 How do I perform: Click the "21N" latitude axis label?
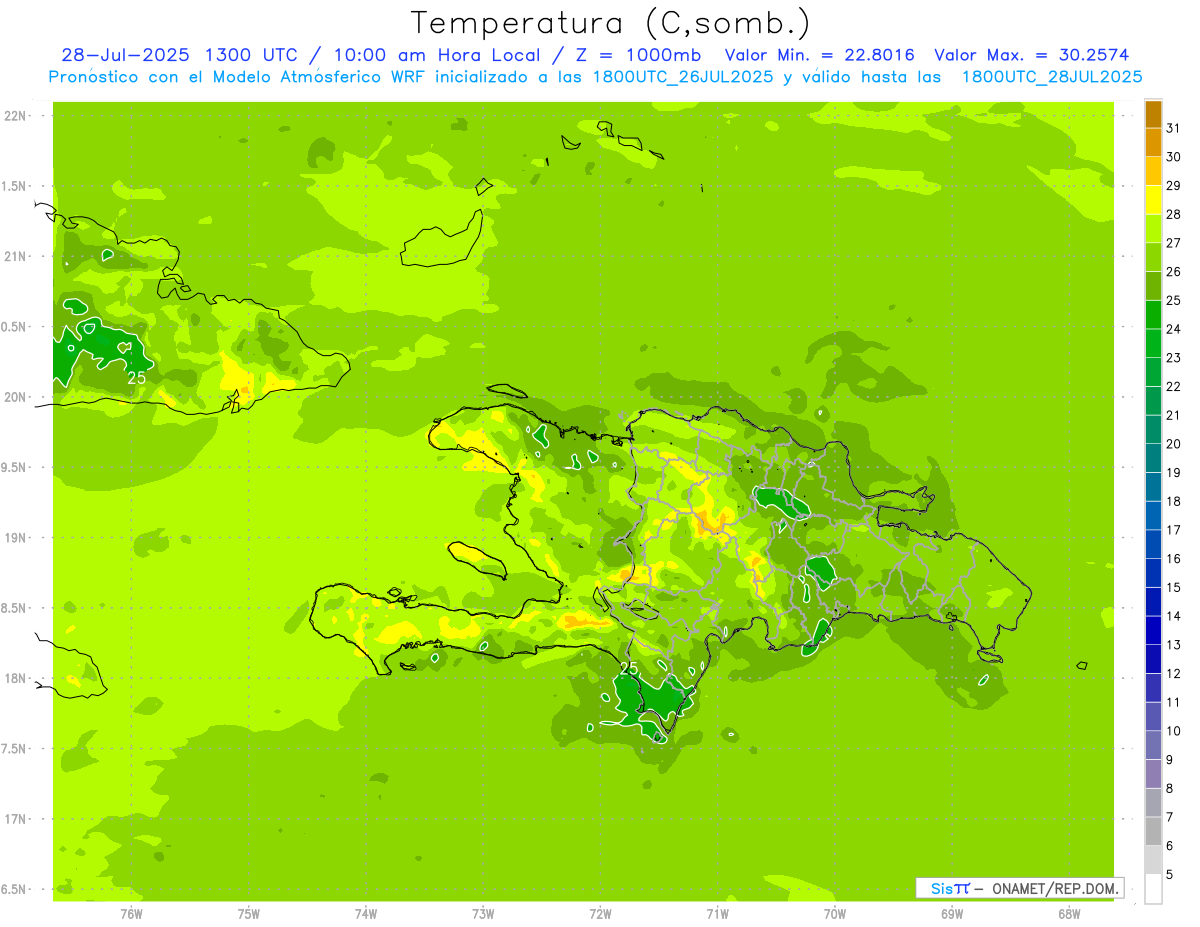(x=16, y=256)
